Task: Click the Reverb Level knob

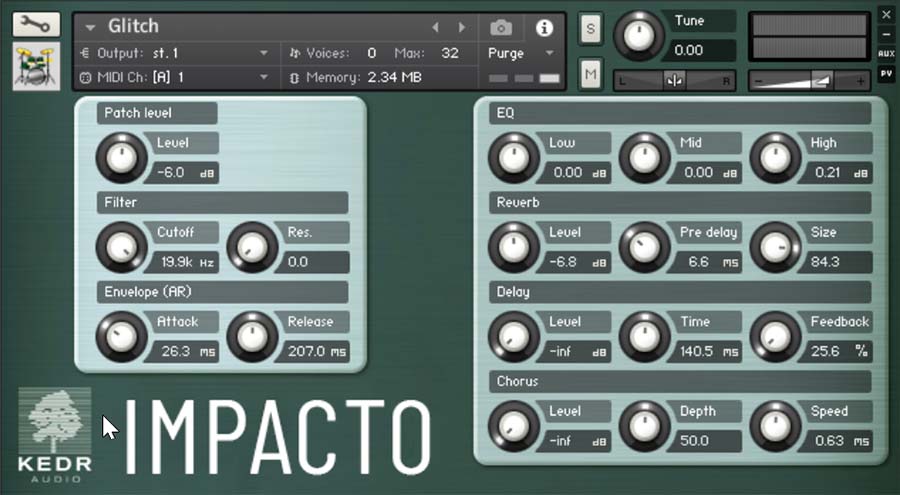Action: pyautogui.click(x=514, y=248)
